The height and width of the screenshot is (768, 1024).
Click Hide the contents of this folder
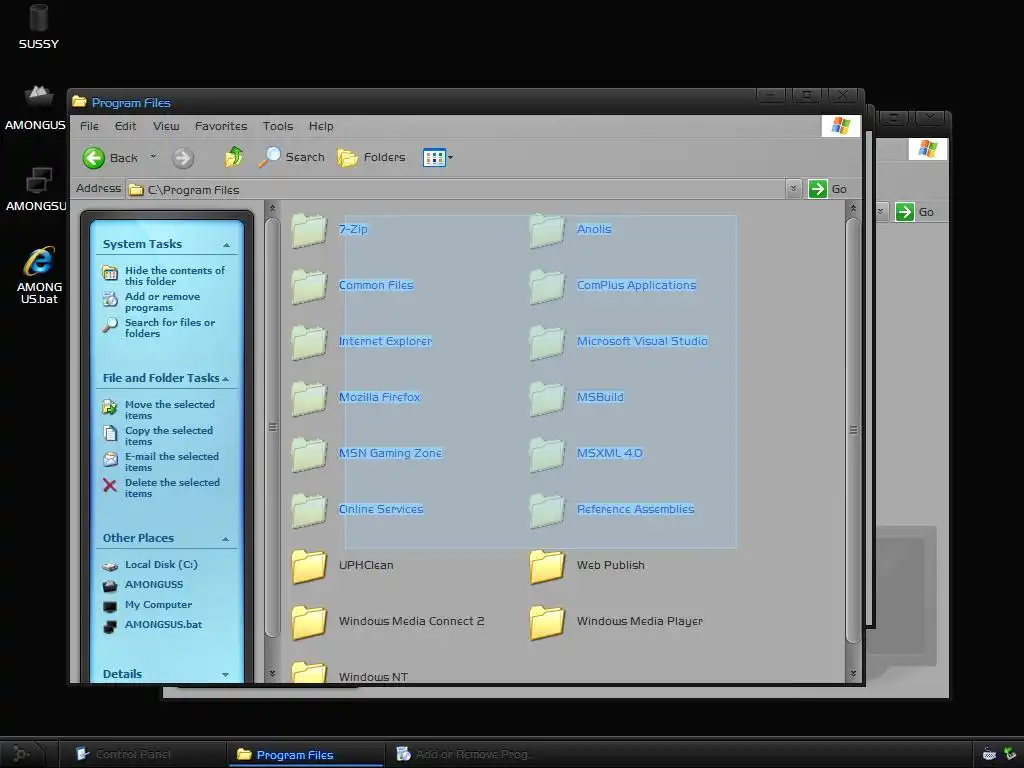point(174,276)
